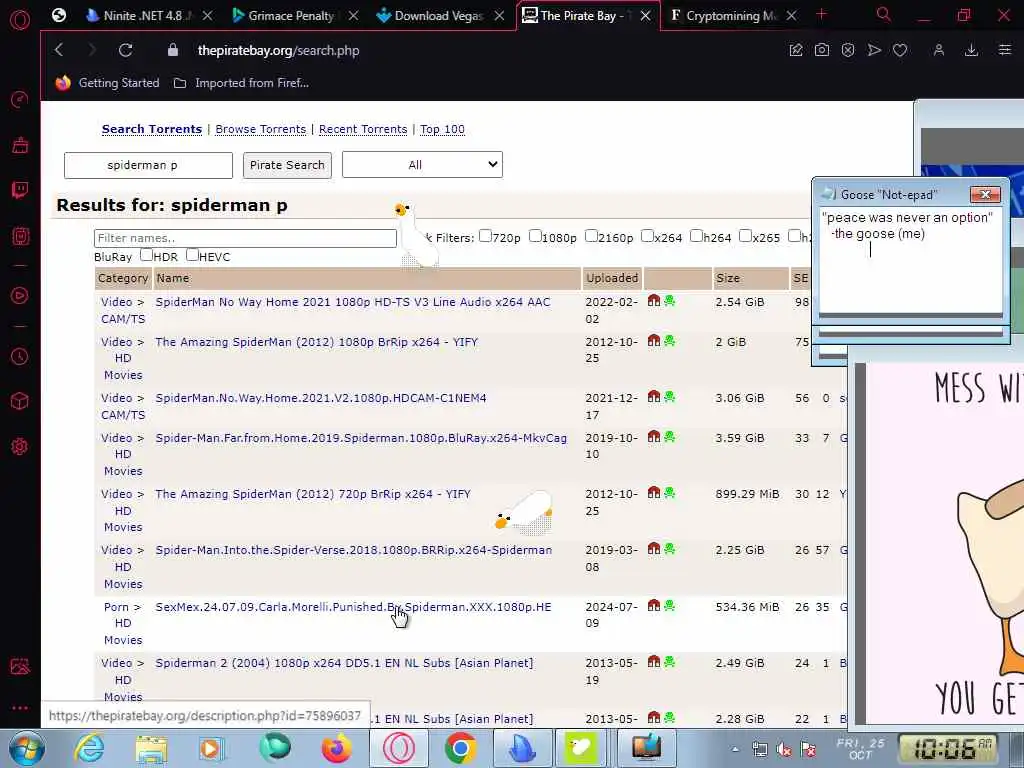Add page to bookmarks with heart icon
Image resolution: width=1024 pixels, height=768 pixels.
(x=900, y=50)
